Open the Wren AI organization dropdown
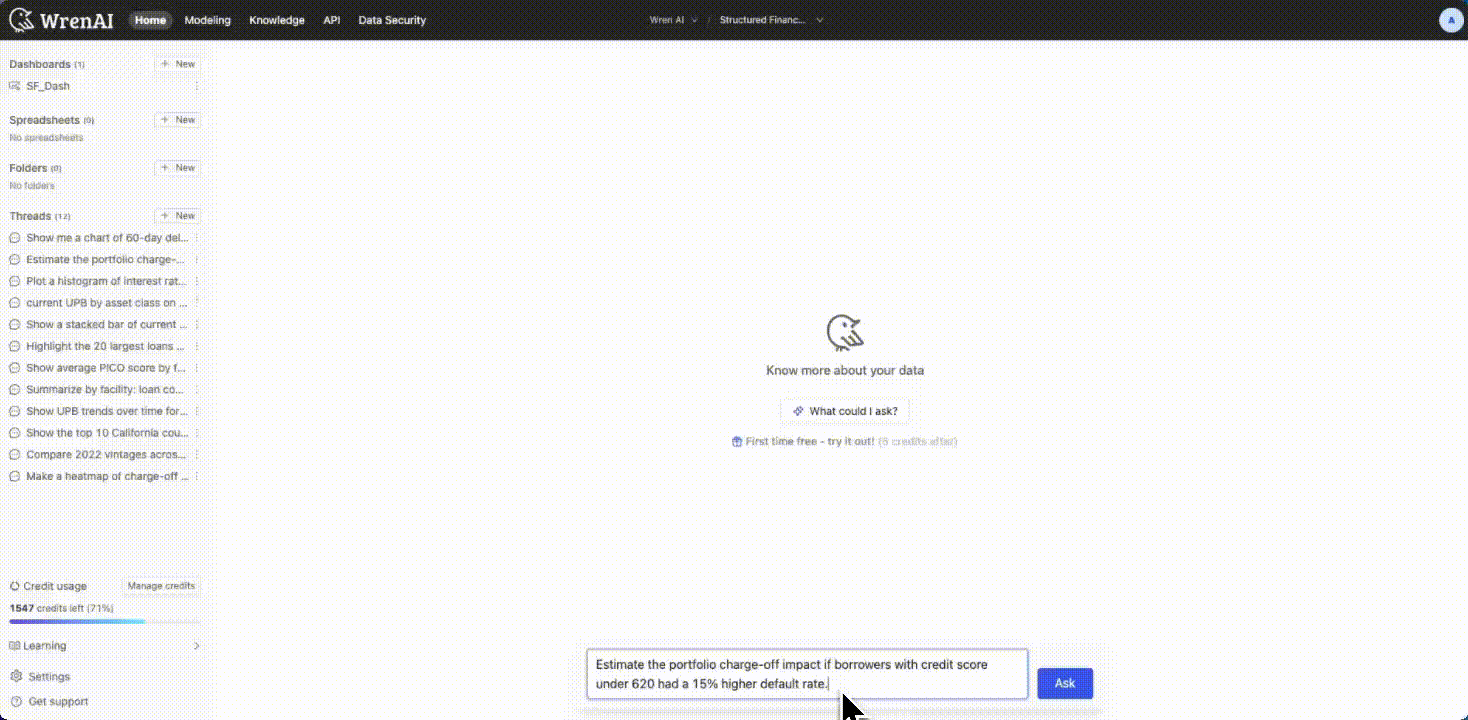Screen dimensions: 1468x720 pyautogui.click(x=673, y=20)
